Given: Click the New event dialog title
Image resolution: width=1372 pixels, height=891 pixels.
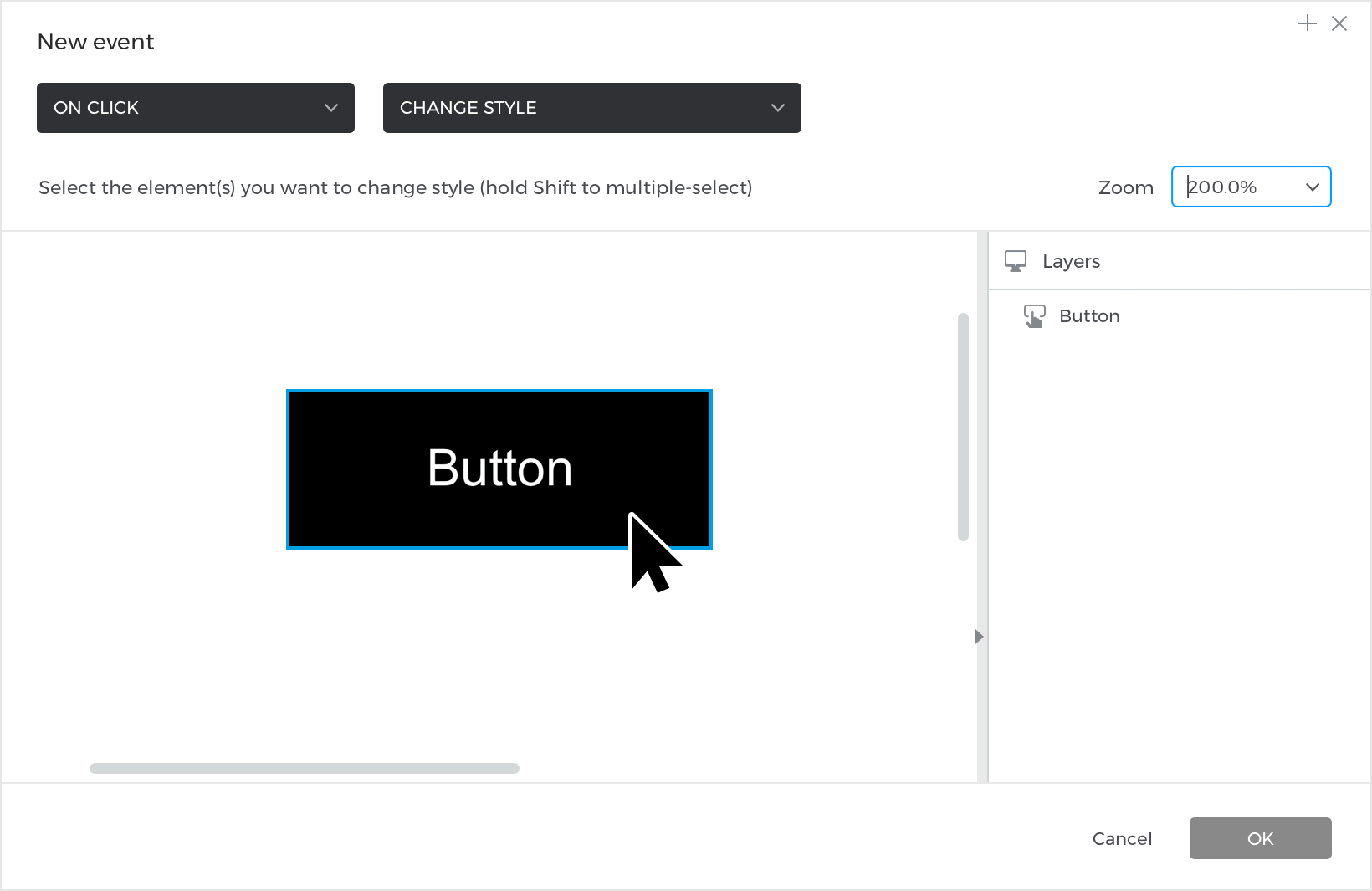Looking at the screenshot, I should (96, 42).
